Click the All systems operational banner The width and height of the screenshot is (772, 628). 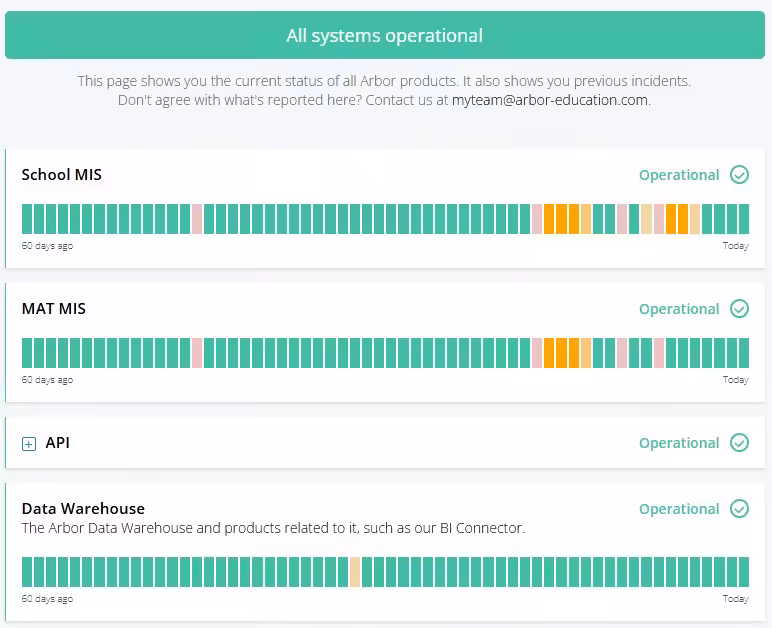click(385, 36)
